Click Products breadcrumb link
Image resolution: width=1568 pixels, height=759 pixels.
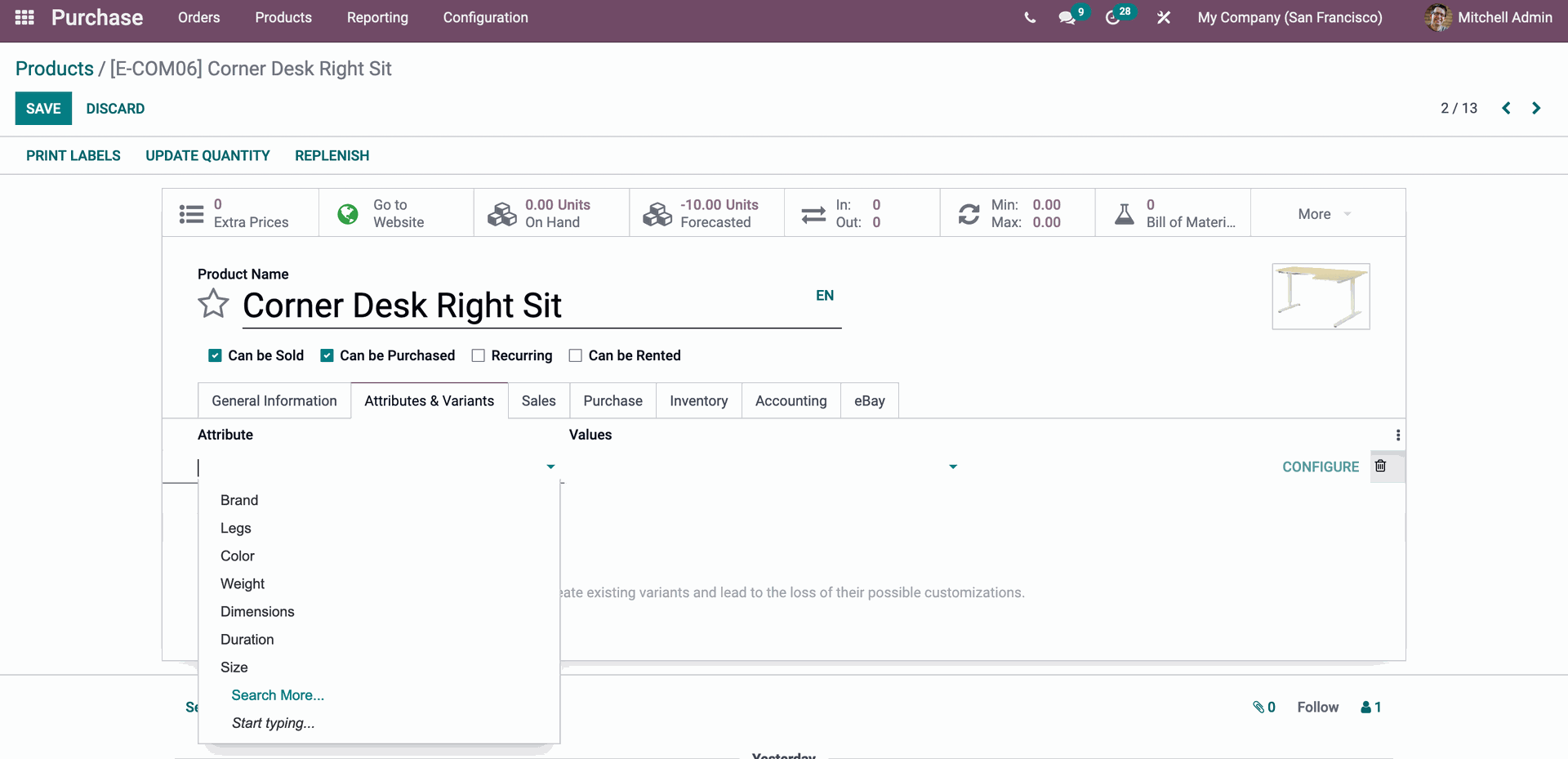pos(55,69)
